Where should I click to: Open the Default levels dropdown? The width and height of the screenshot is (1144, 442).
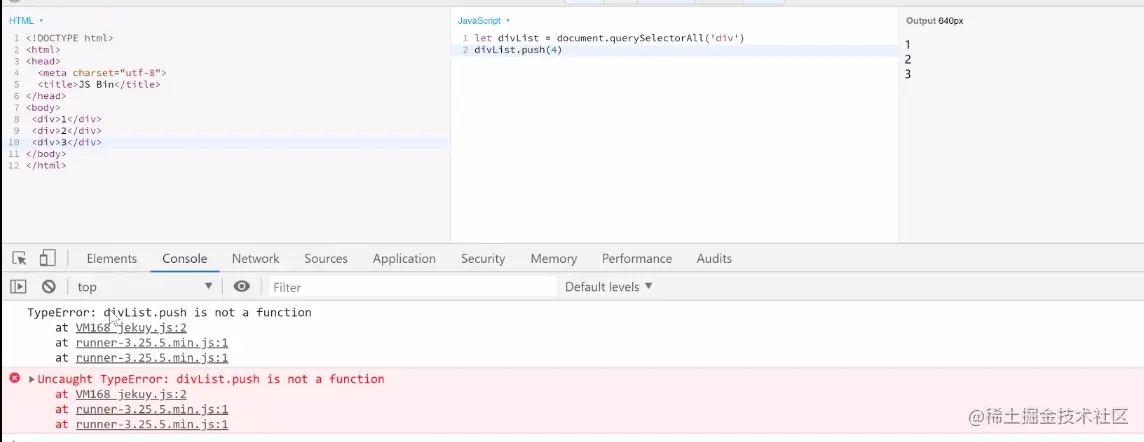[608, 287]
